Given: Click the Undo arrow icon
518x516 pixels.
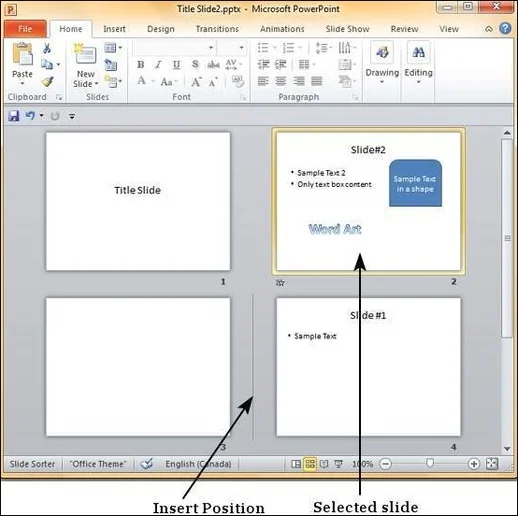Looking at the screenshot, I should pyautogui.click(x=30, y=116).
